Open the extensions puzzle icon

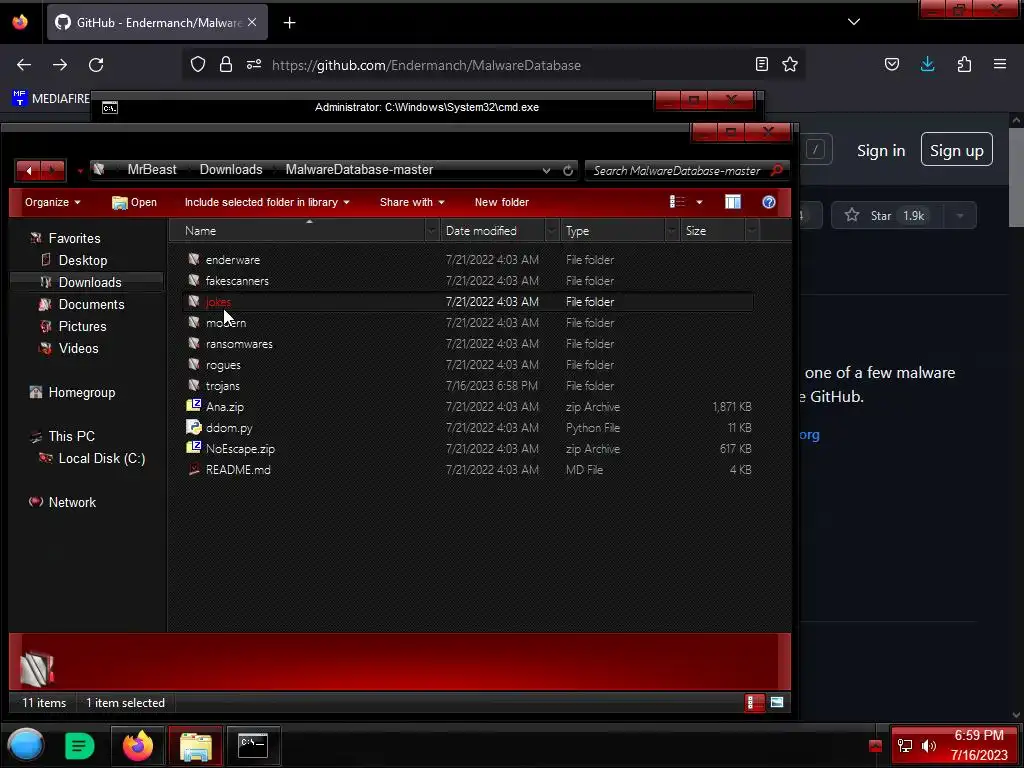tap(964, 64)
